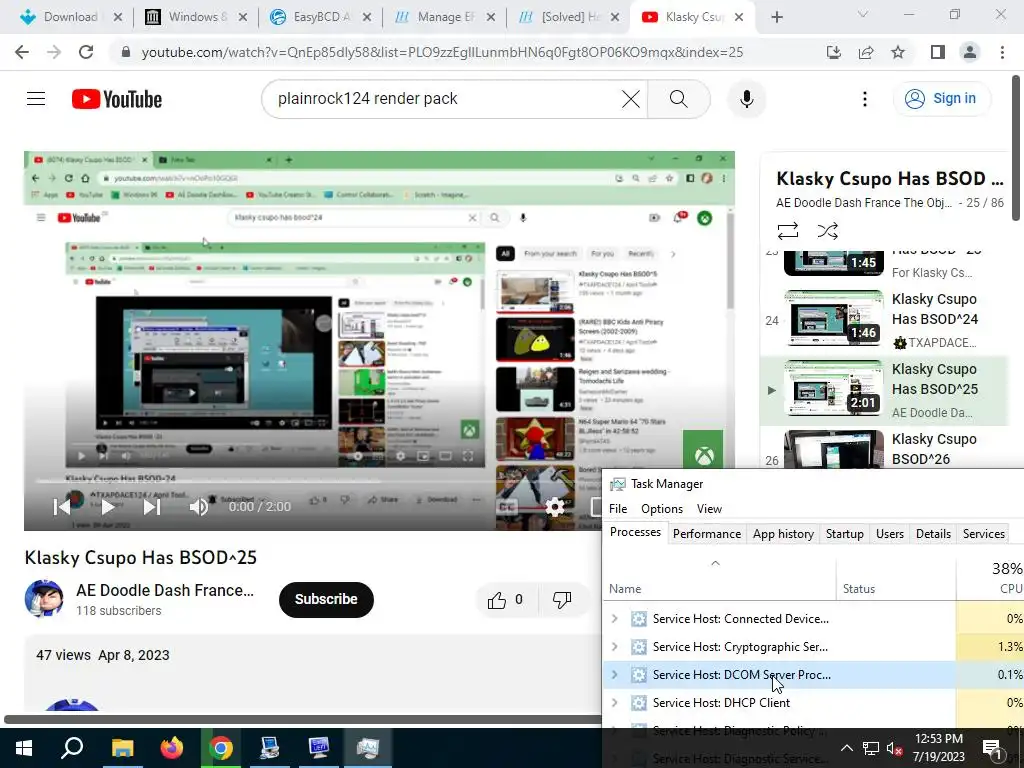The width and height of the screenshot is (1024, 768).
Task: Open Task Manager File menu
Action: coord(618,509)
